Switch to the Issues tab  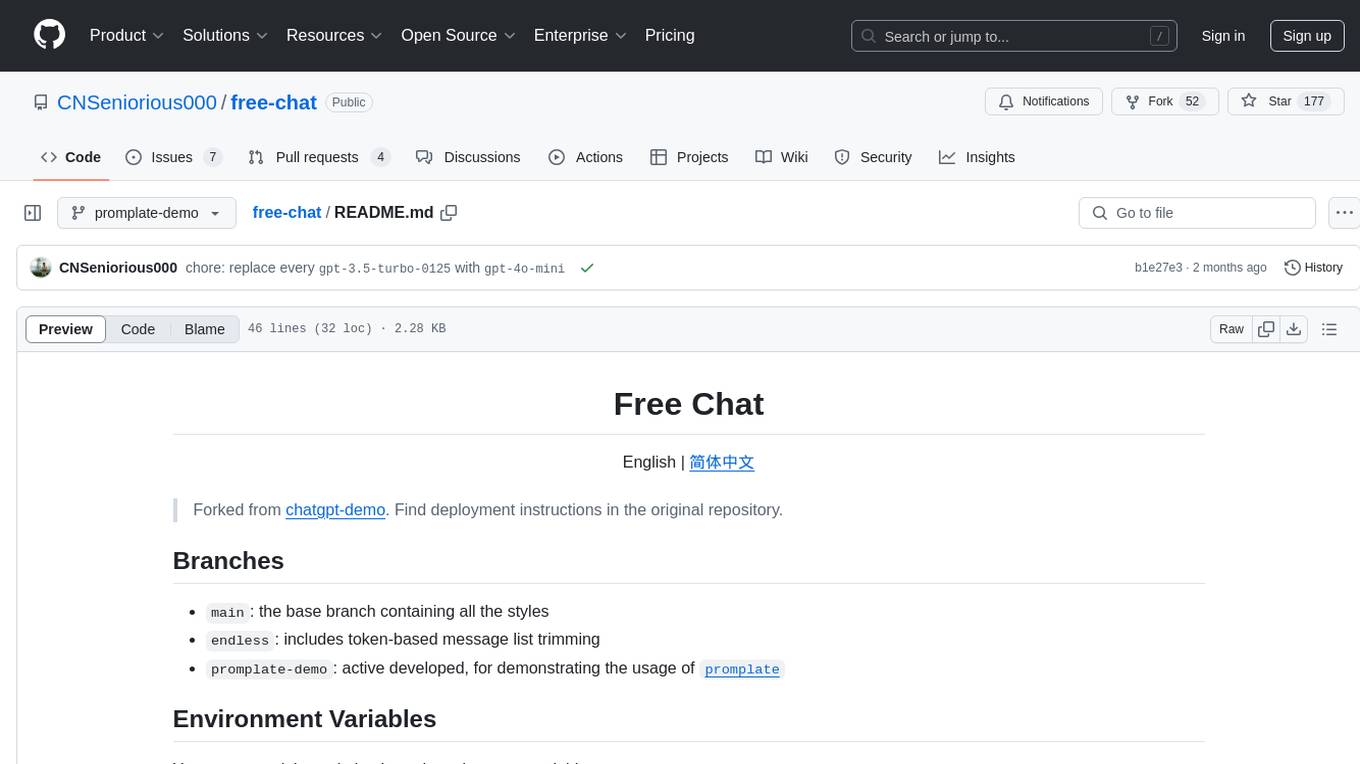(x=173, y=157)
